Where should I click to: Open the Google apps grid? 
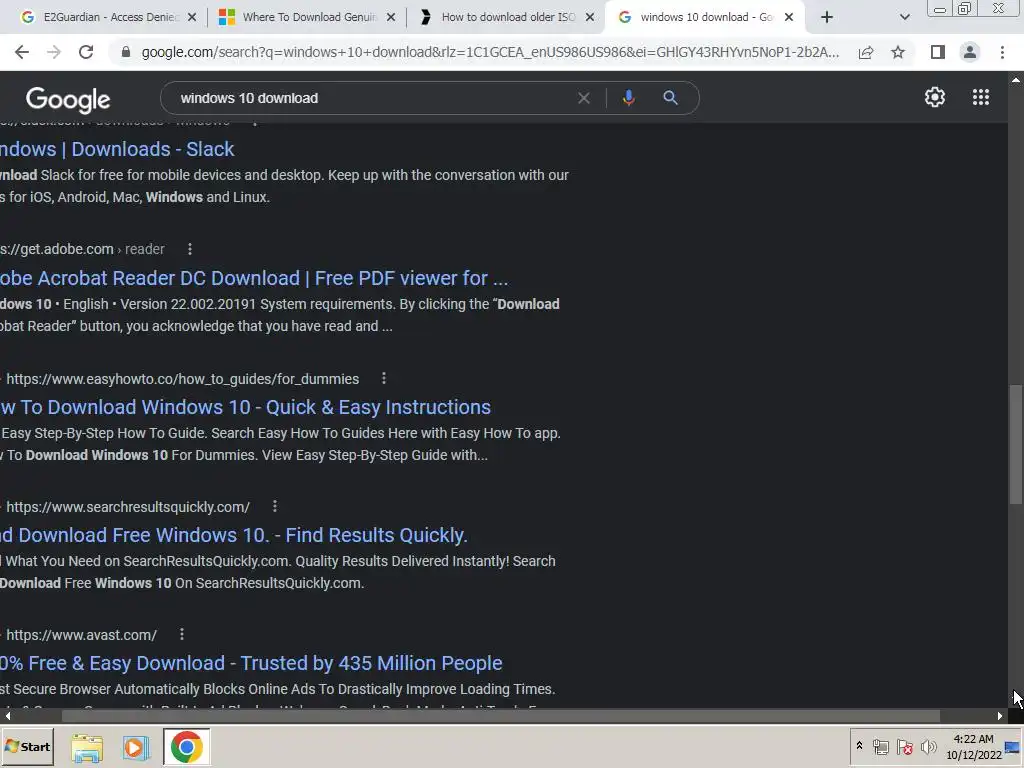pos(981,97)
